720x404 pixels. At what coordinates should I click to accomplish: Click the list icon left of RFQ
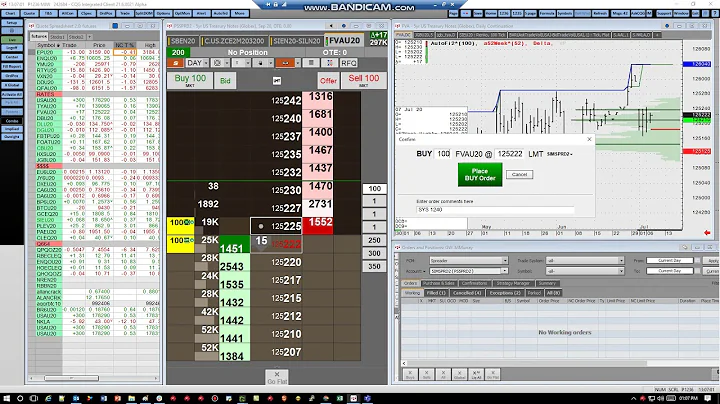[x=311, y=63]
